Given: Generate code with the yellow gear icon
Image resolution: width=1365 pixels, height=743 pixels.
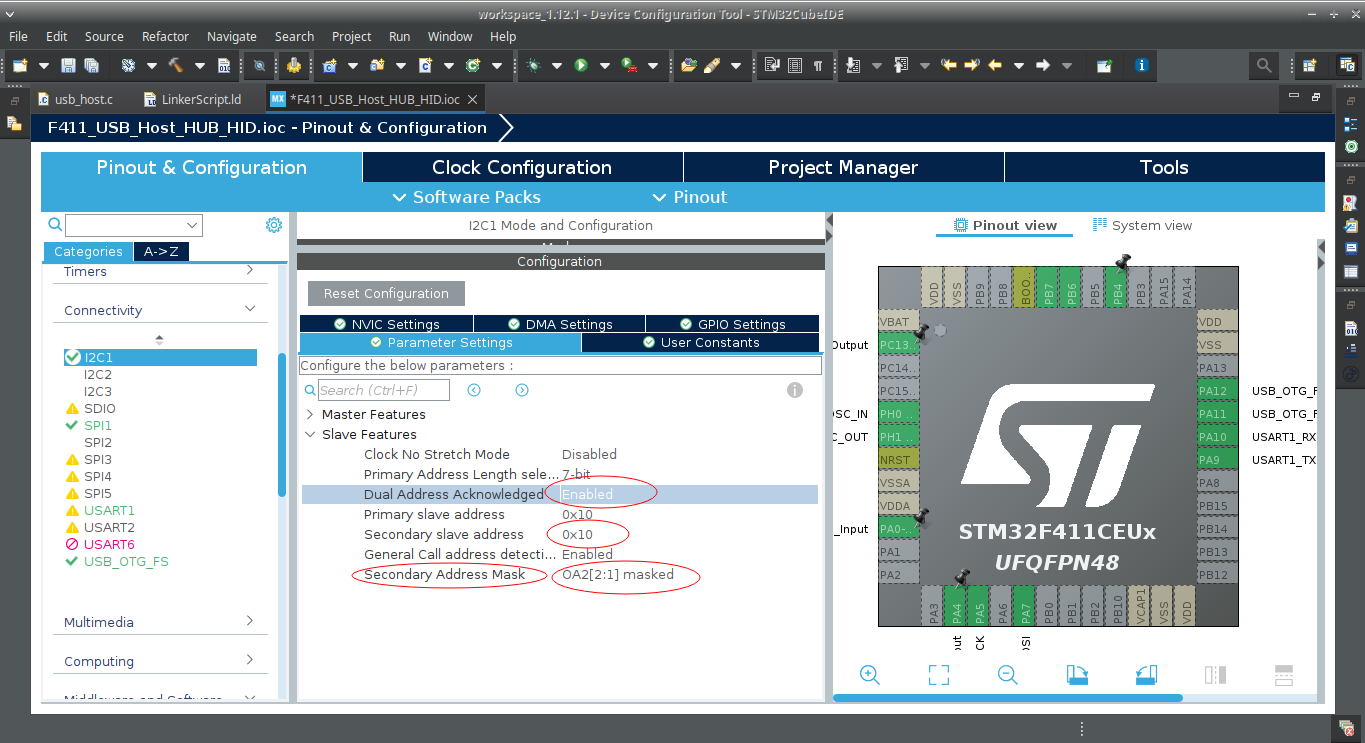Looking at the screenshot, I should point(294,65).
